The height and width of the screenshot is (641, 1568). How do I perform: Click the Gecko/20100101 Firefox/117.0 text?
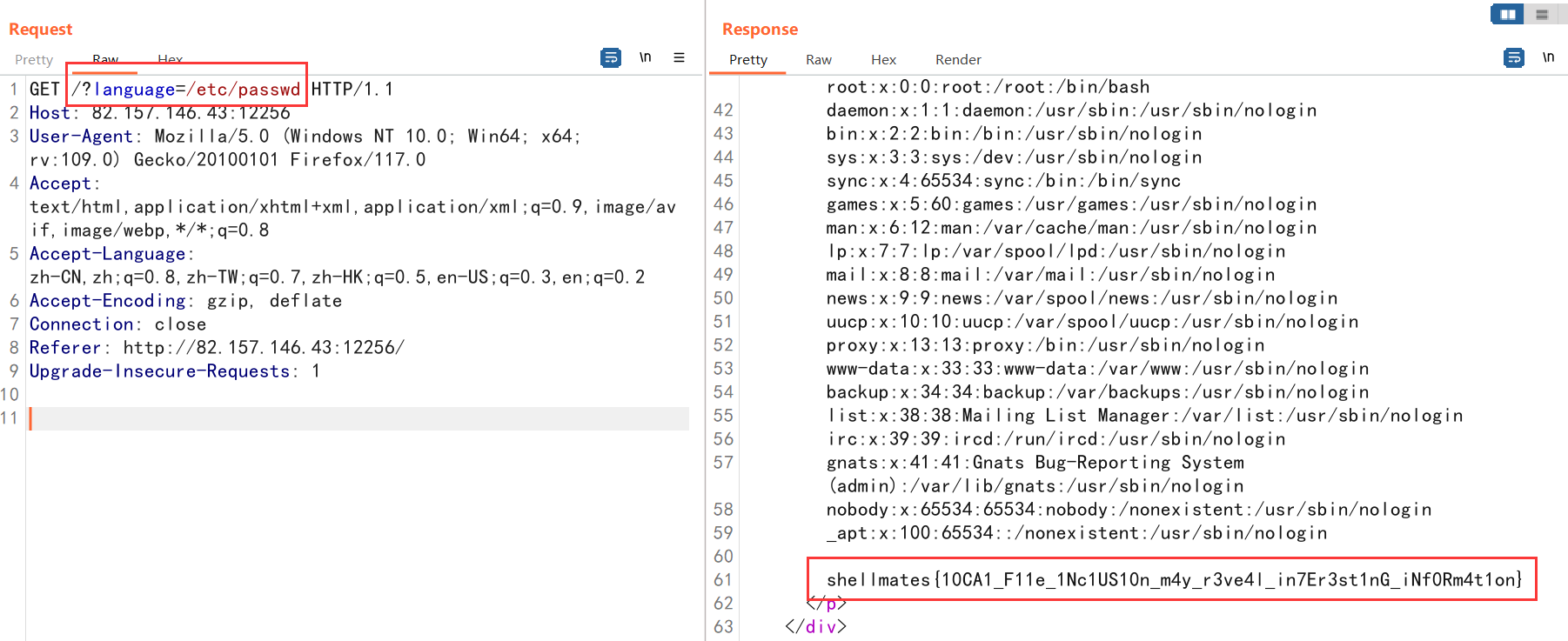click(280, 160)
